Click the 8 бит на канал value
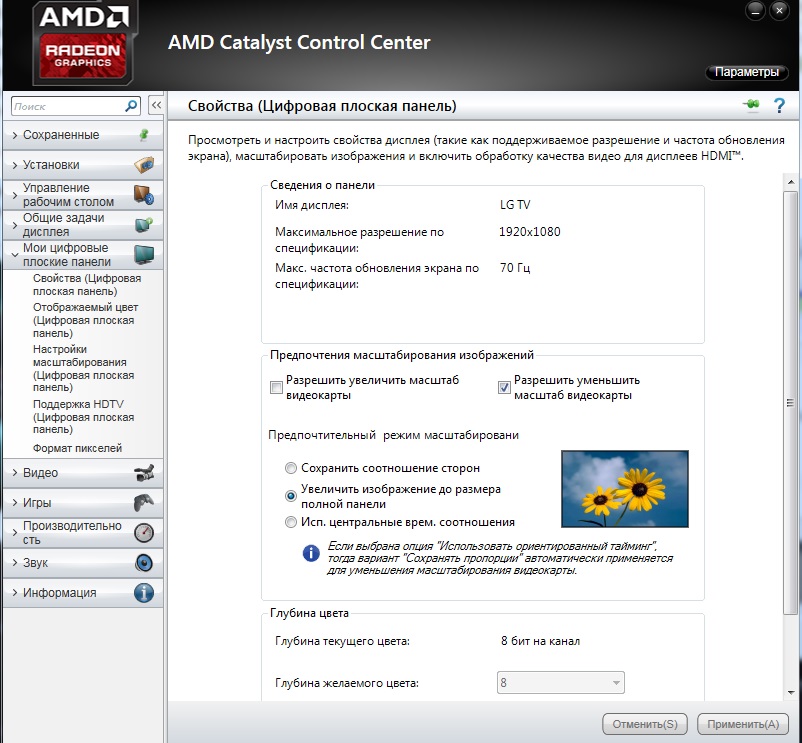The height and width of the screenshot is (743, 802). [541, 641]
